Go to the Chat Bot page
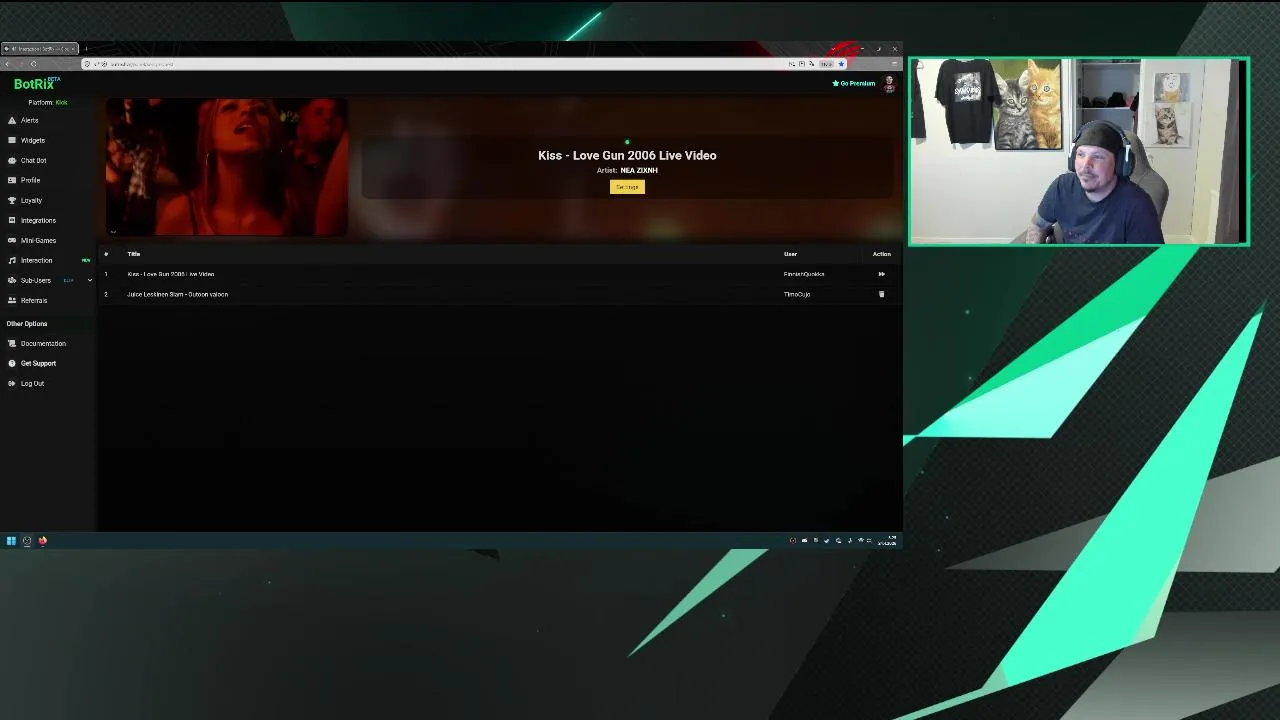 [x=33, y=160]
